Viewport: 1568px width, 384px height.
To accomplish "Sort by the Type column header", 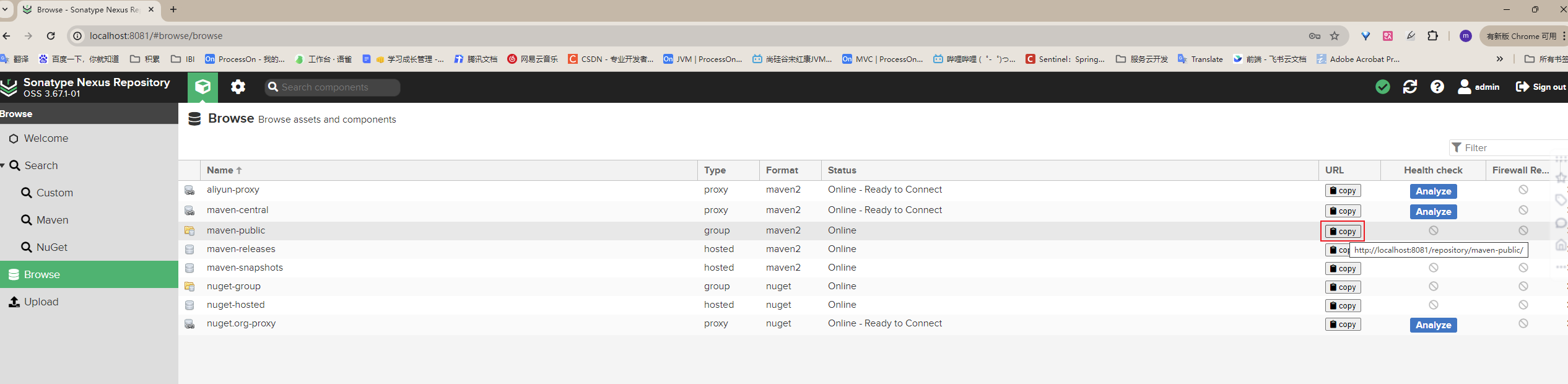I will [728, 170].
